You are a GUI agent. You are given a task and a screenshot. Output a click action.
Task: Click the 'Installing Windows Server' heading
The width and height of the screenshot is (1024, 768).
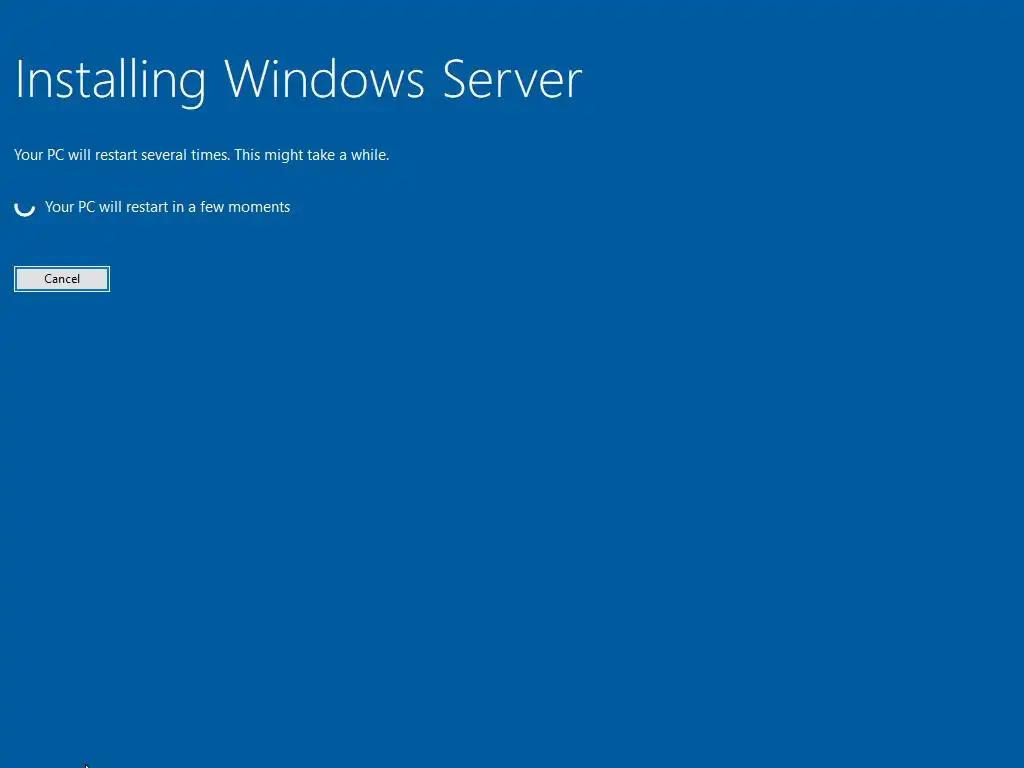pos(298,80)
